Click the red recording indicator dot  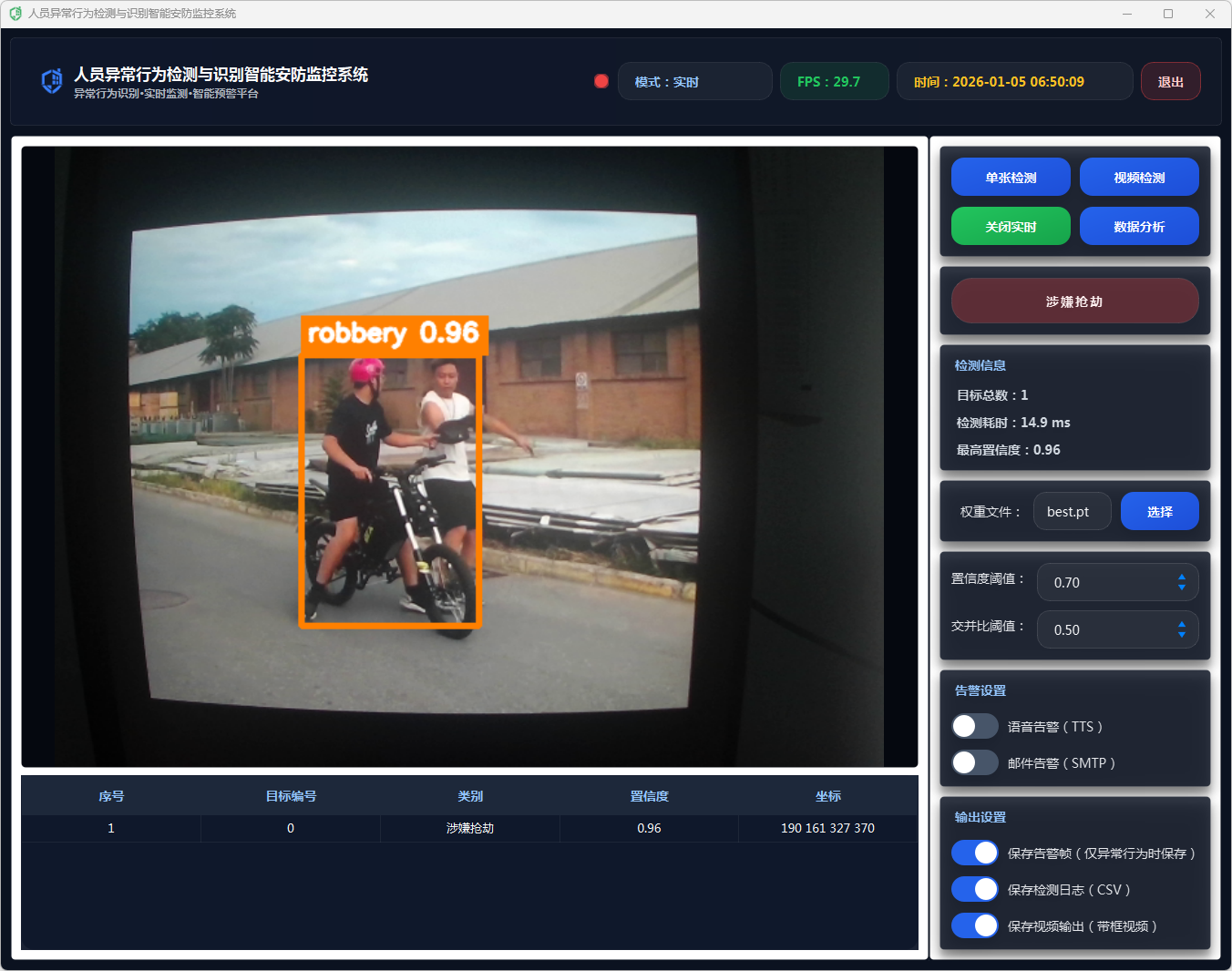[x=601, y=81]
